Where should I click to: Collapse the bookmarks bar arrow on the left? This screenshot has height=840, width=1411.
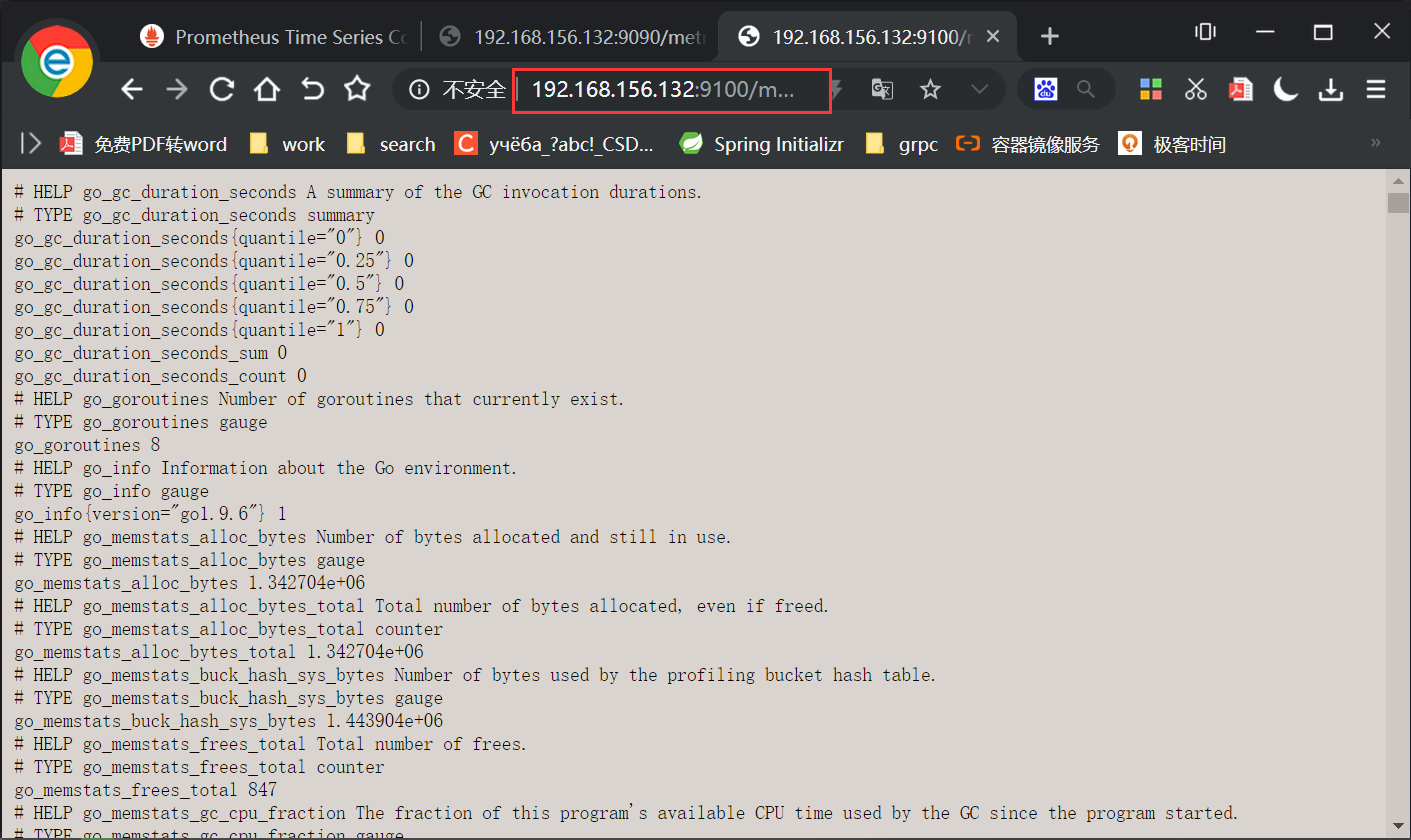coord(30,142)
